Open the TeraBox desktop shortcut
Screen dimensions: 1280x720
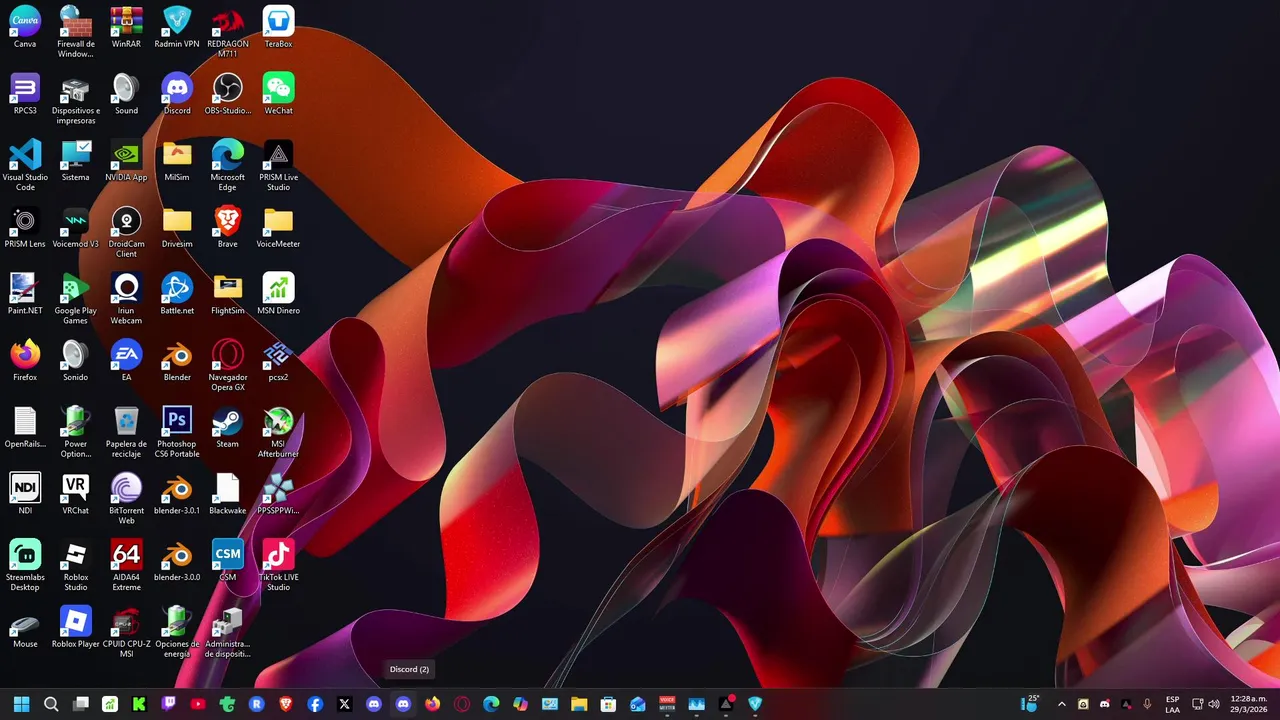point(278,27)
